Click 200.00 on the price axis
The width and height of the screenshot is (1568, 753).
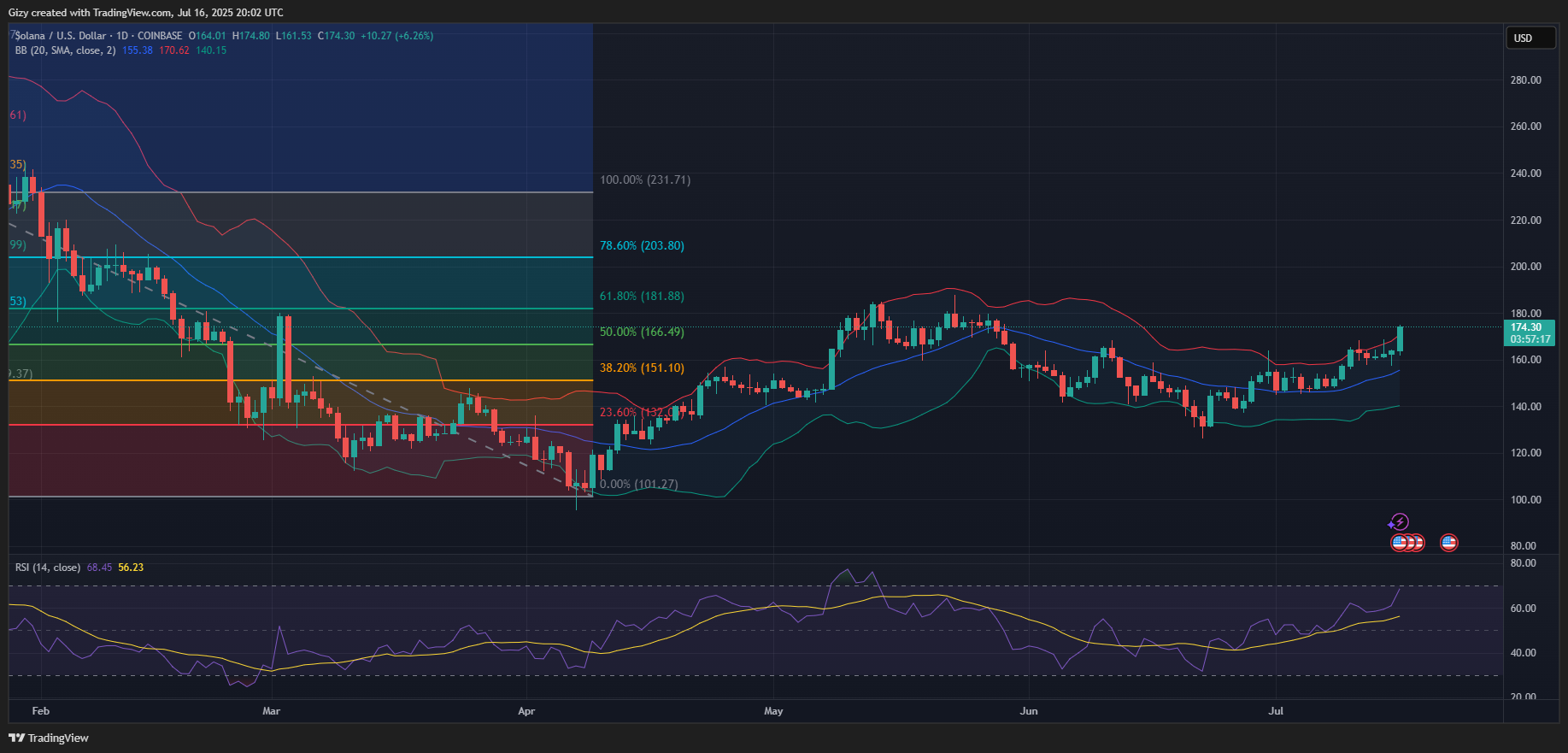point(1526,267)
